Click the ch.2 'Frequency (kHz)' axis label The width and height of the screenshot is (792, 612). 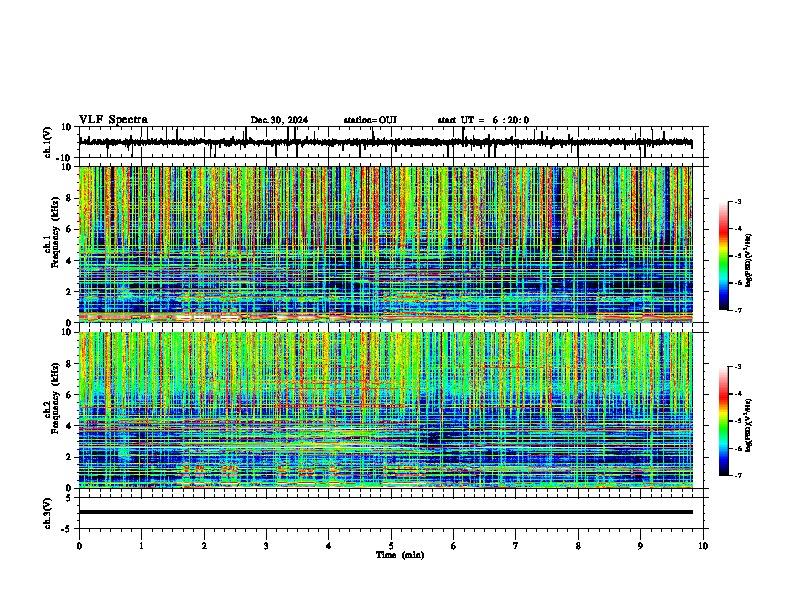click(x=55, y=398)
